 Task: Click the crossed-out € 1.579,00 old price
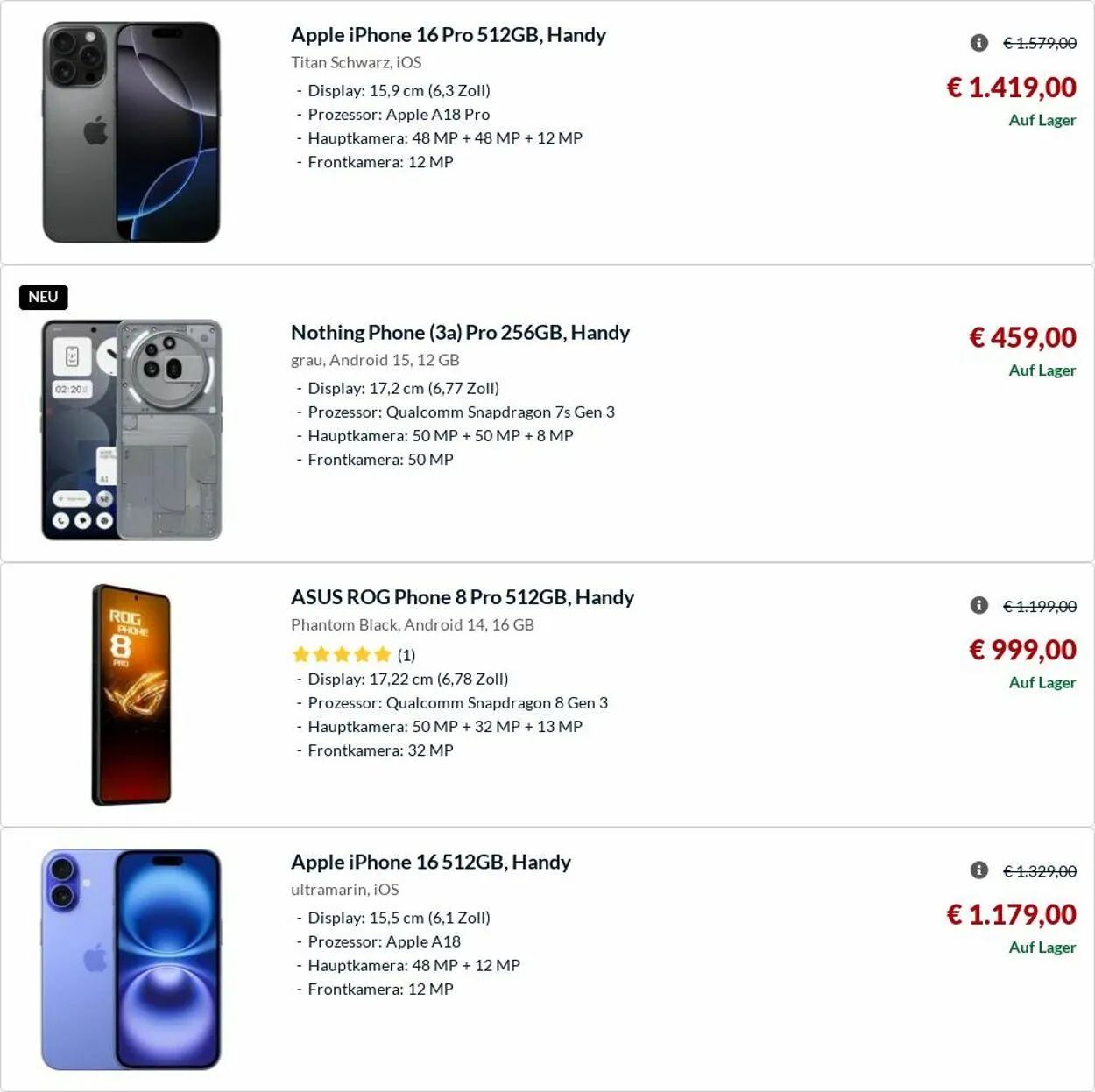coord(1040,43)
